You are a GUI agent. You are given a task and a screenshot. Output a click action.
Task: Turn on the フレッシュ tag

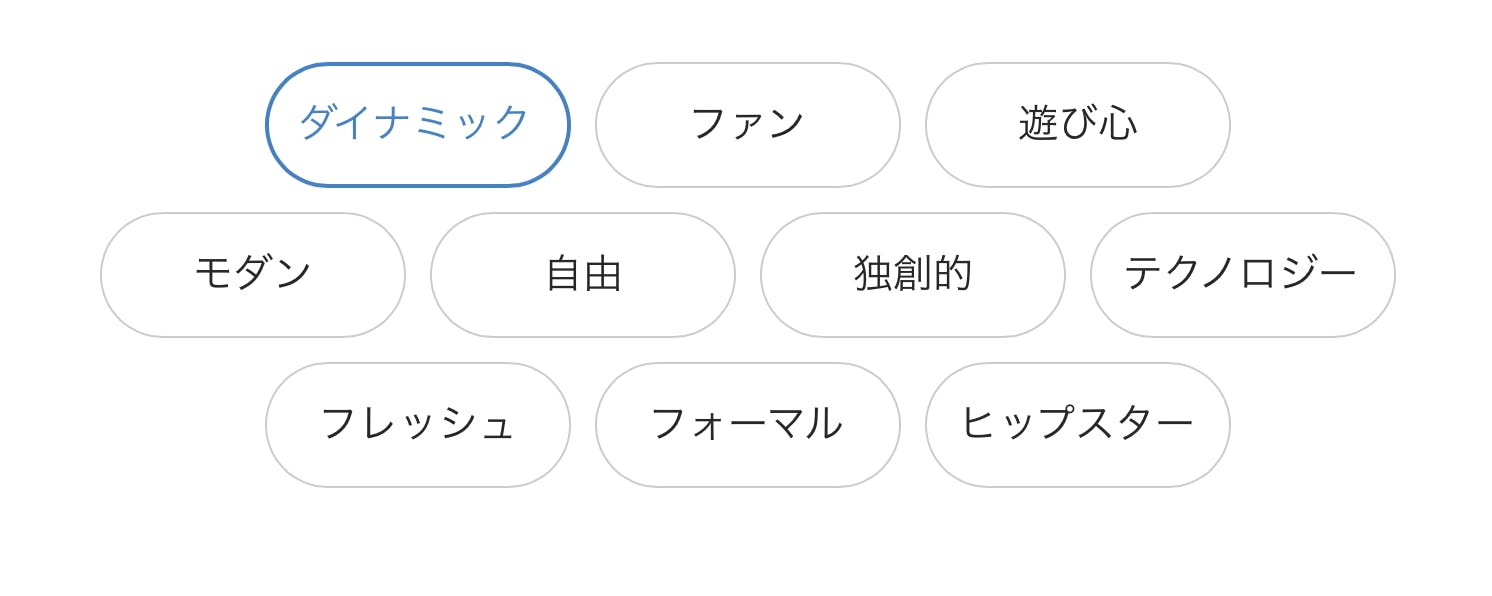click(417, 424)
